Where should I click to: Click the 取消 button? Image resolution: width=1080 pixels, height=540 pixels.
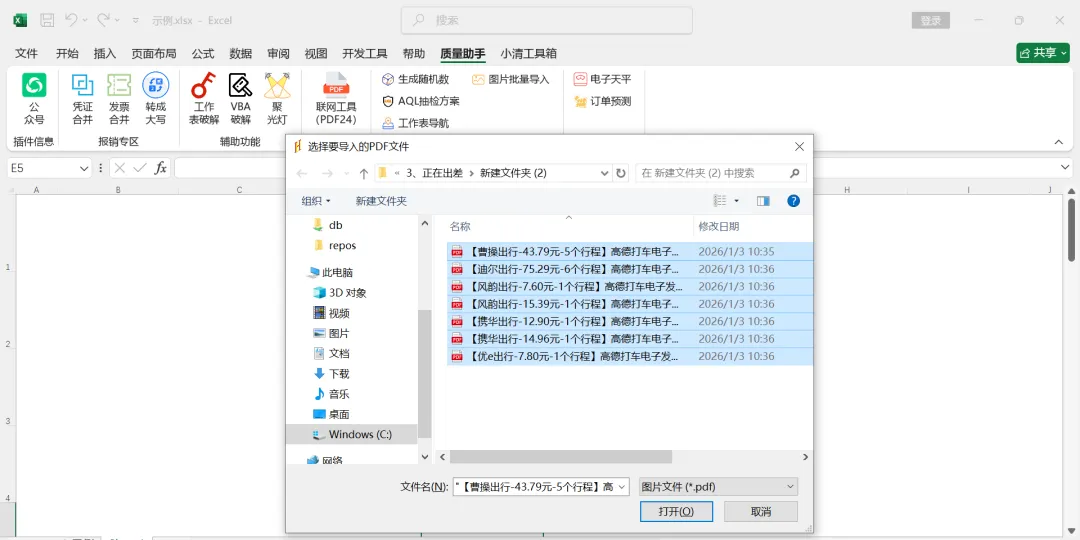click(760, 512)
